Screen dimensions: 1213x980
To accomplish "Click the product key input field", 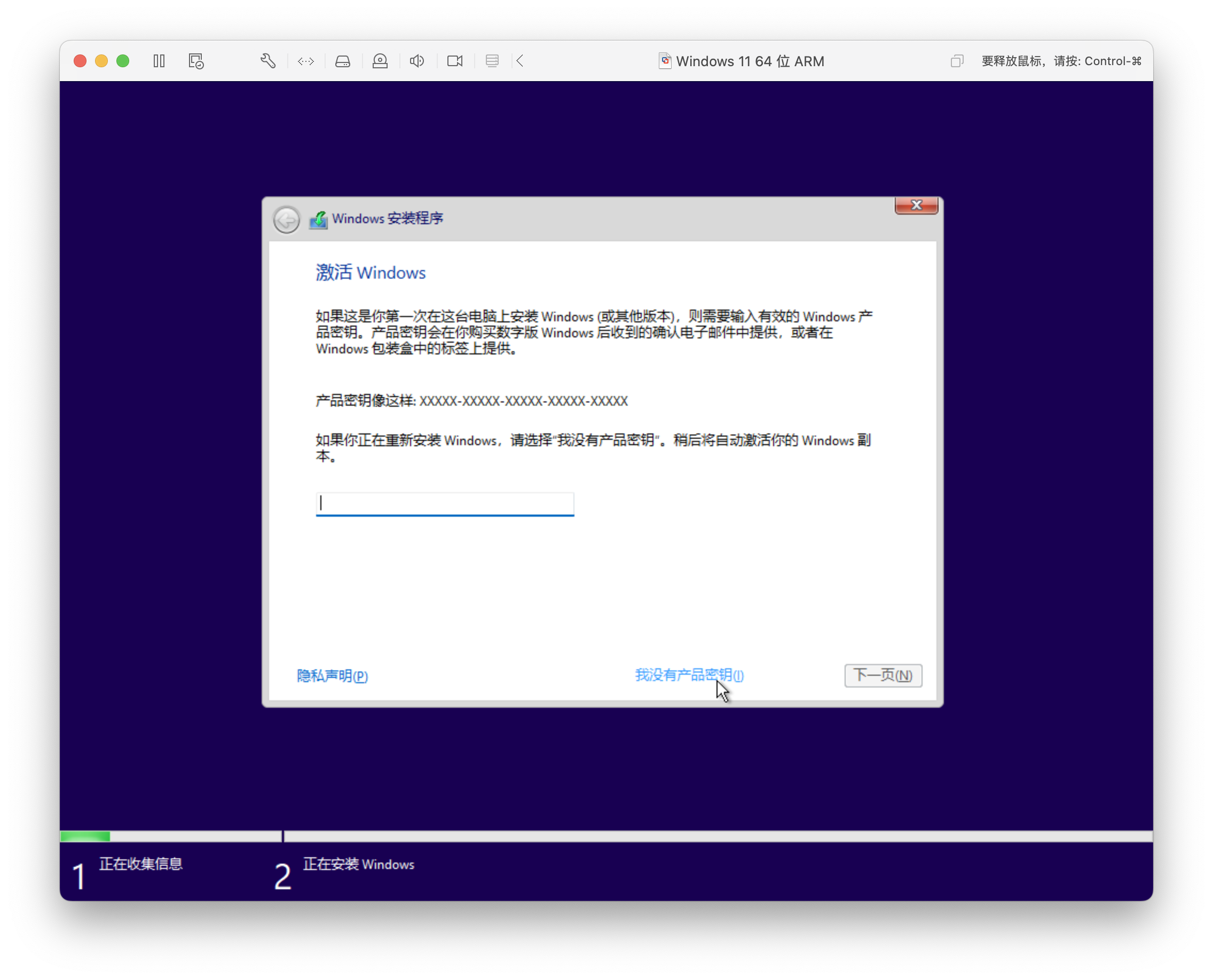I will tap(444, 503).
